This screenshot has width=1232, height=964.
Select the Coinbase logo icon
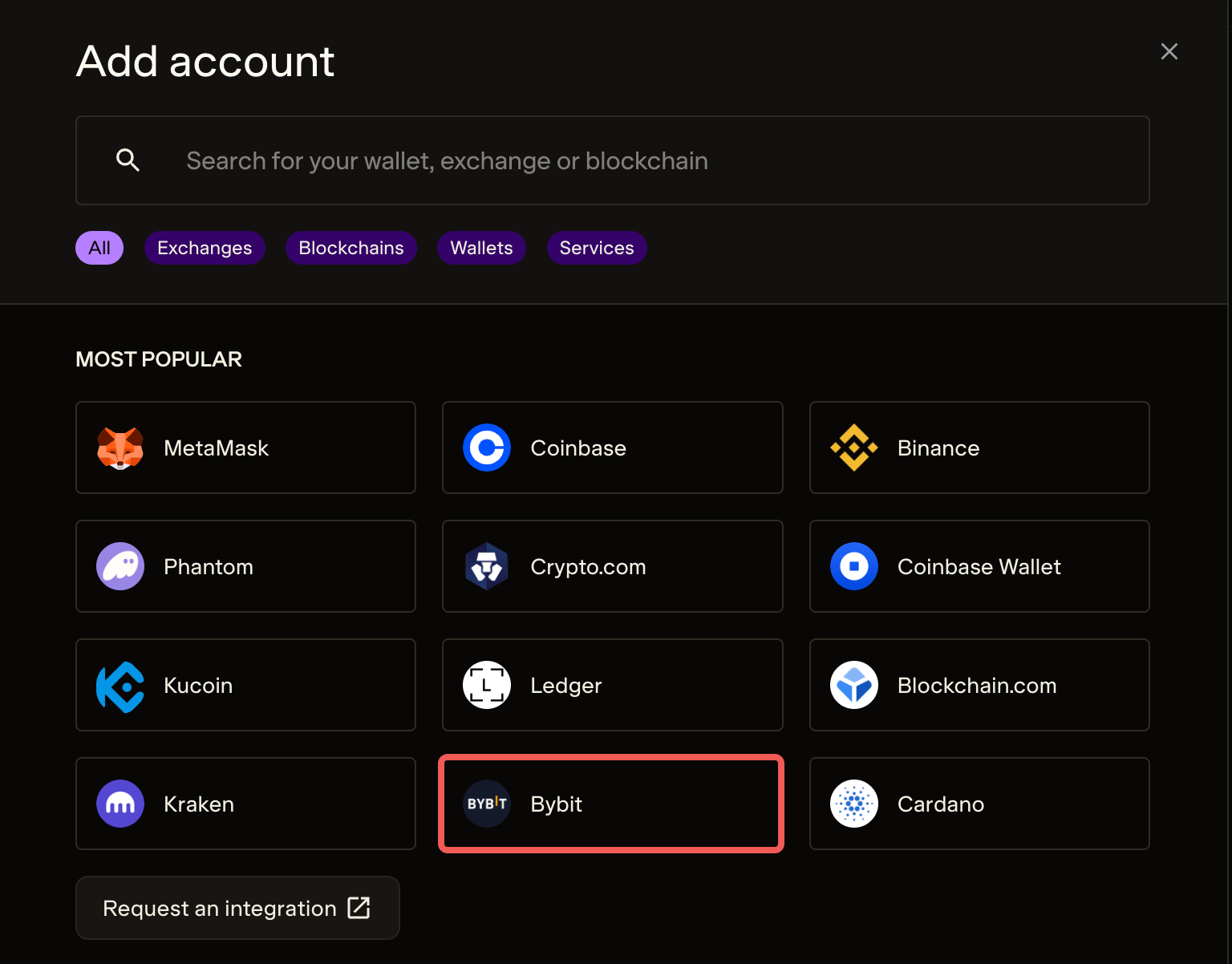coord(487,448)
